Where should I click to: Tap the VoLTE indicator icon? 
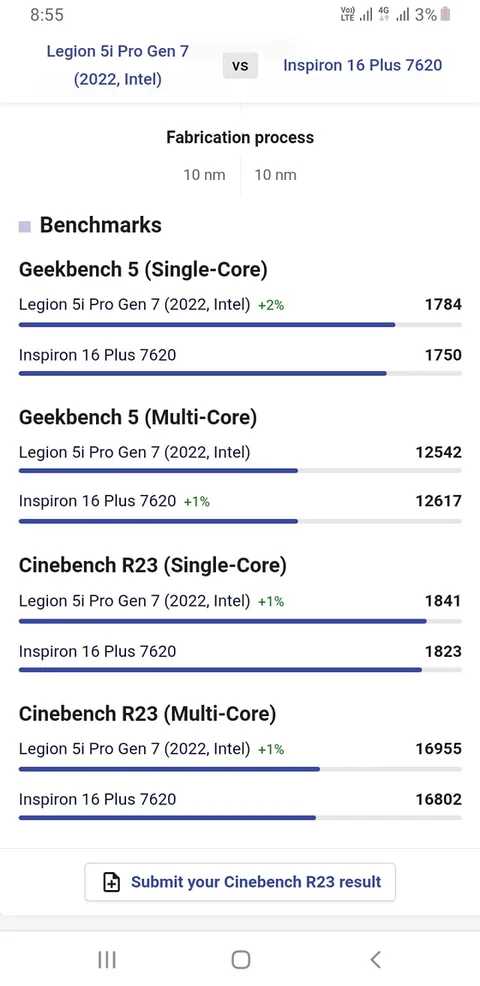(347, 14)
